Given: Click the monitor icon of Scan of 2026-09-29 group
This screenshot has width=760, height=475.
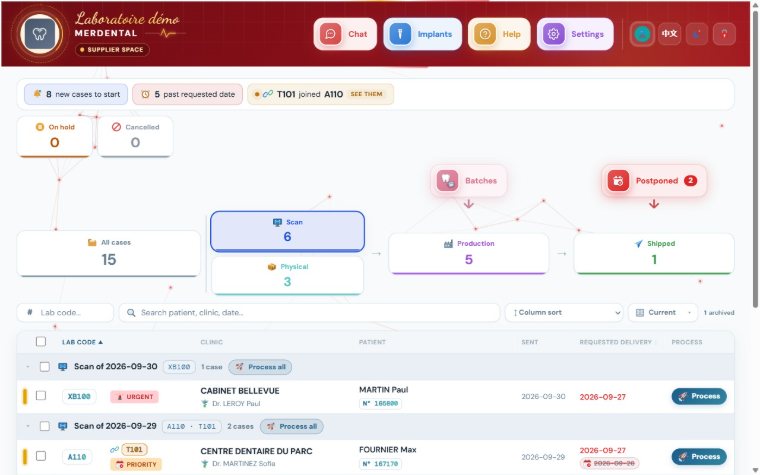Looking at the screenshot, I should 63,426.
